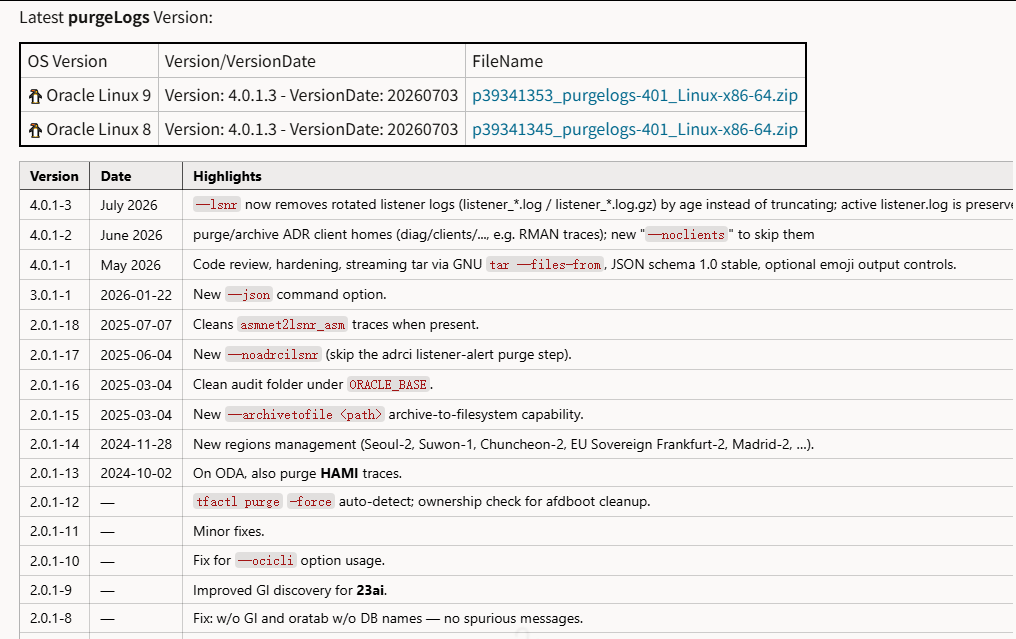1016x639 pixels.
Task: Click the Linux penguin icon beside Oracle Linux 9
Action: (35, 96)
